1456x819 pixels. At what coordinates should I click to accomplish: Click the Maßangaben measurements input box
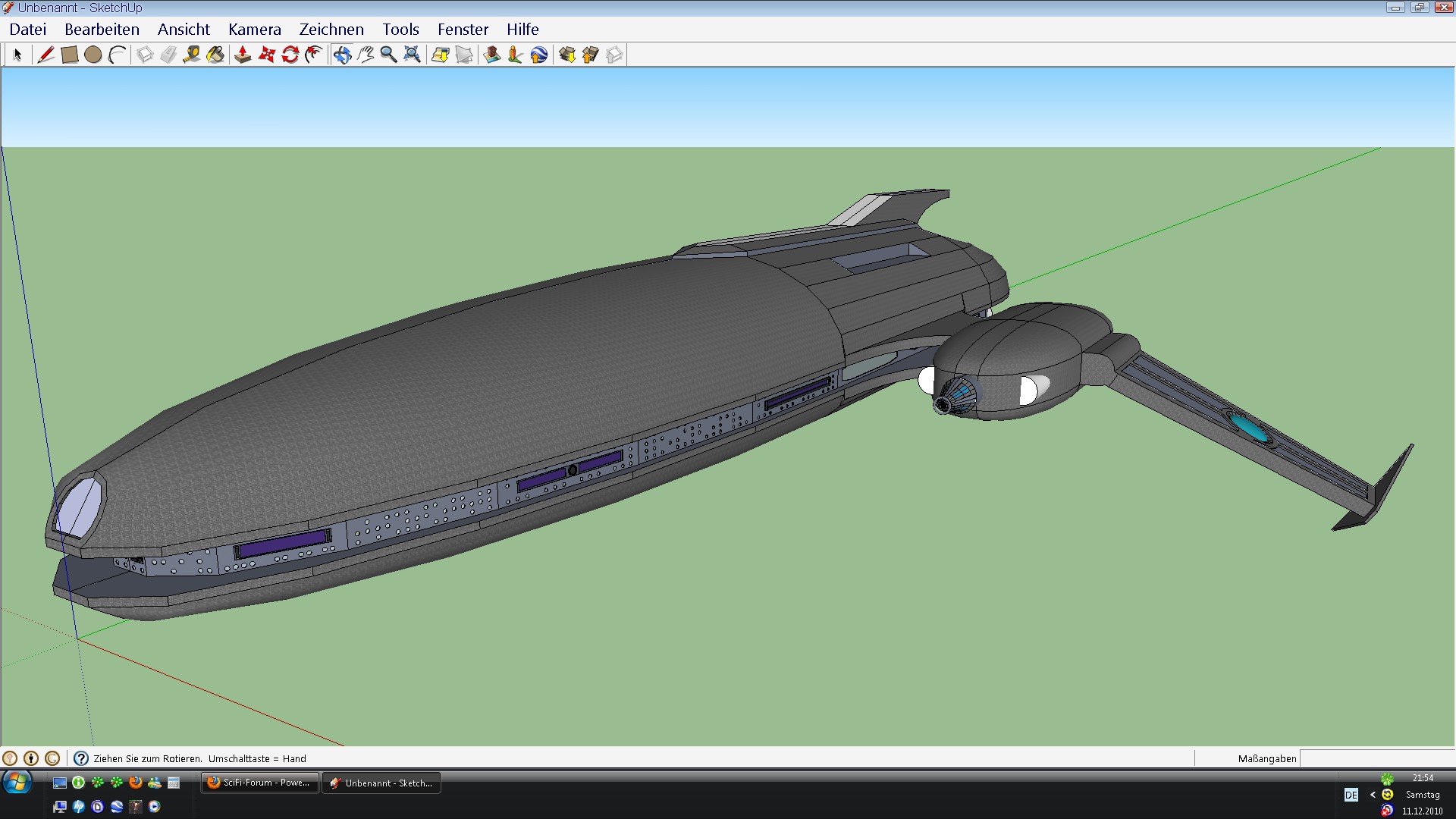click(x=1376, y=758)
